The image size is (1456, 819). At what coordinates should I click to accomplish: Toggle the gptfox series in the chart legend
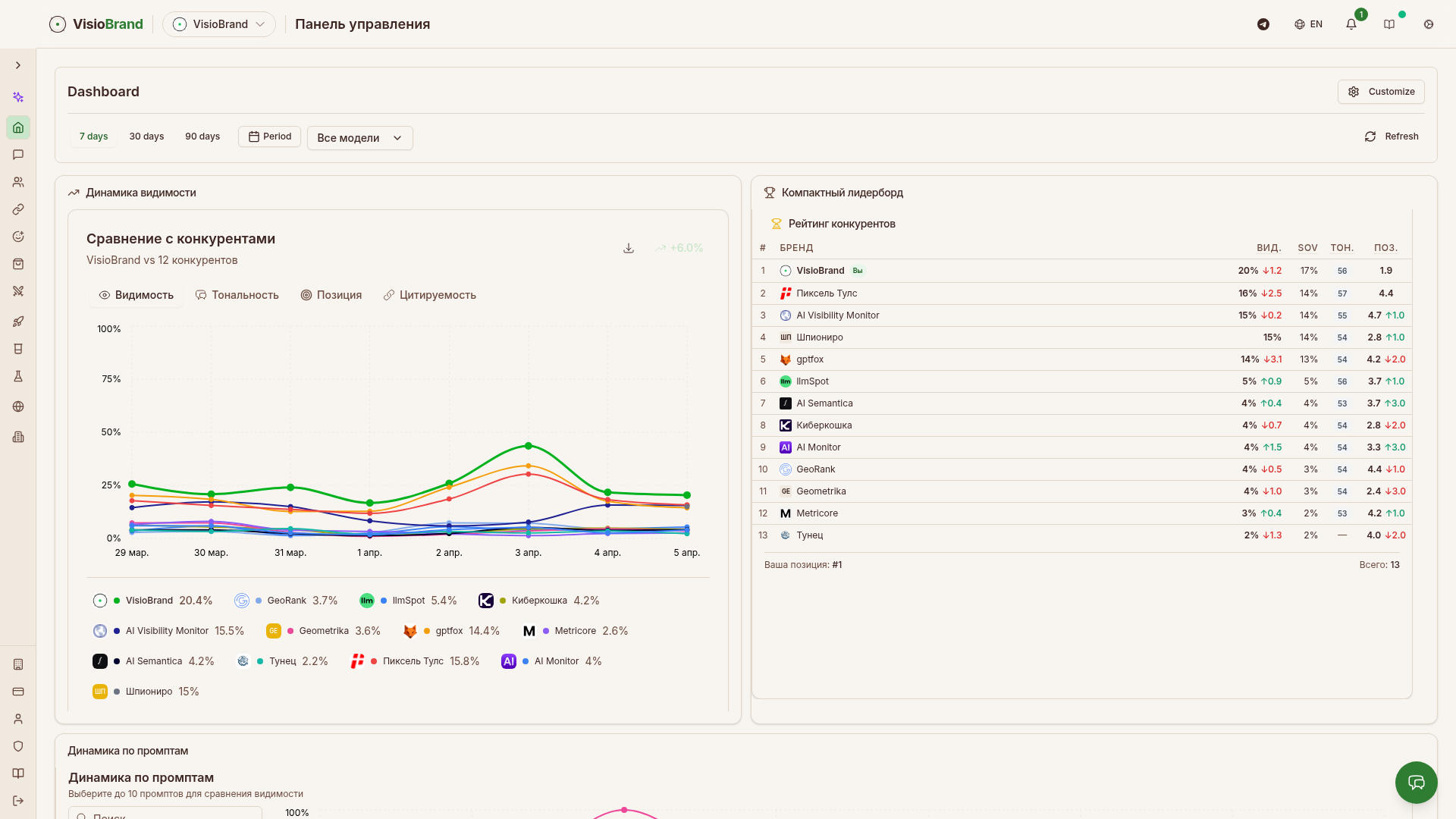pos(449,631)
